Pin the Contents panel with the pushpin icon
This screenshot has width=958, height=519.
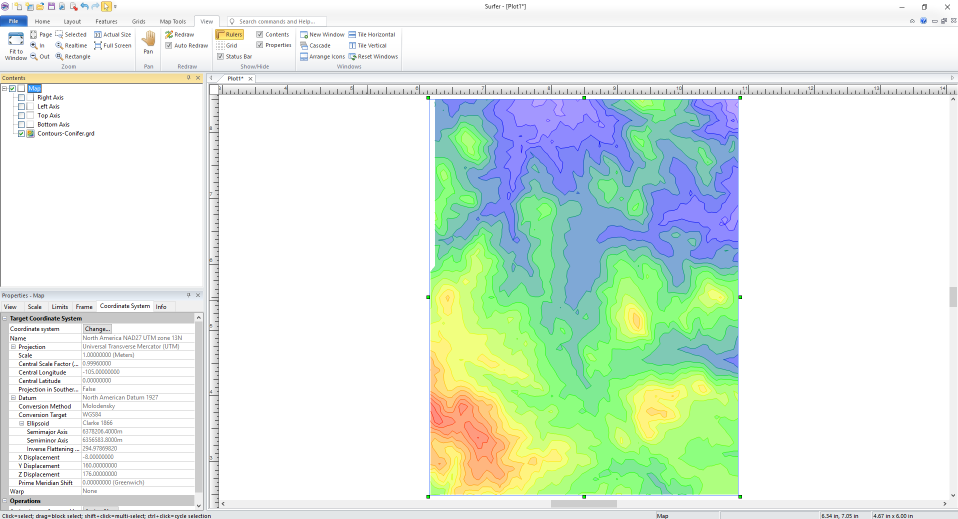(189, 78)
